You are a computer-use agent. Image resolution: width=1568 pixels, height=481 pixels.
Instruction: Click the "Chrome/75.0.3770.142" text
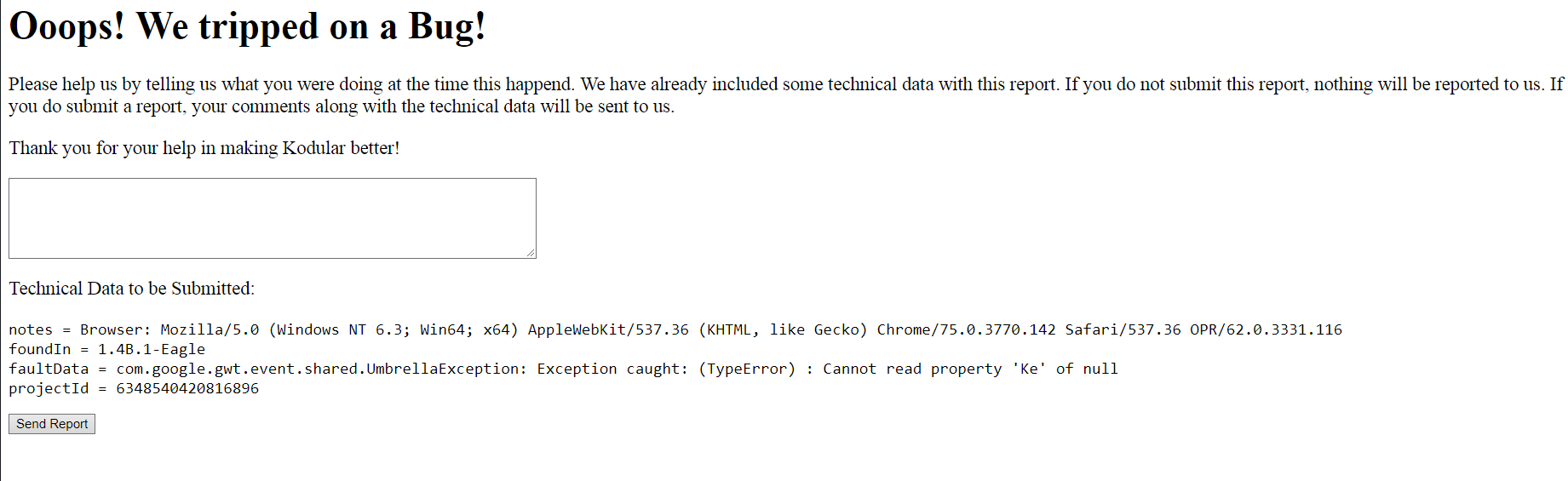pos(966,329)
